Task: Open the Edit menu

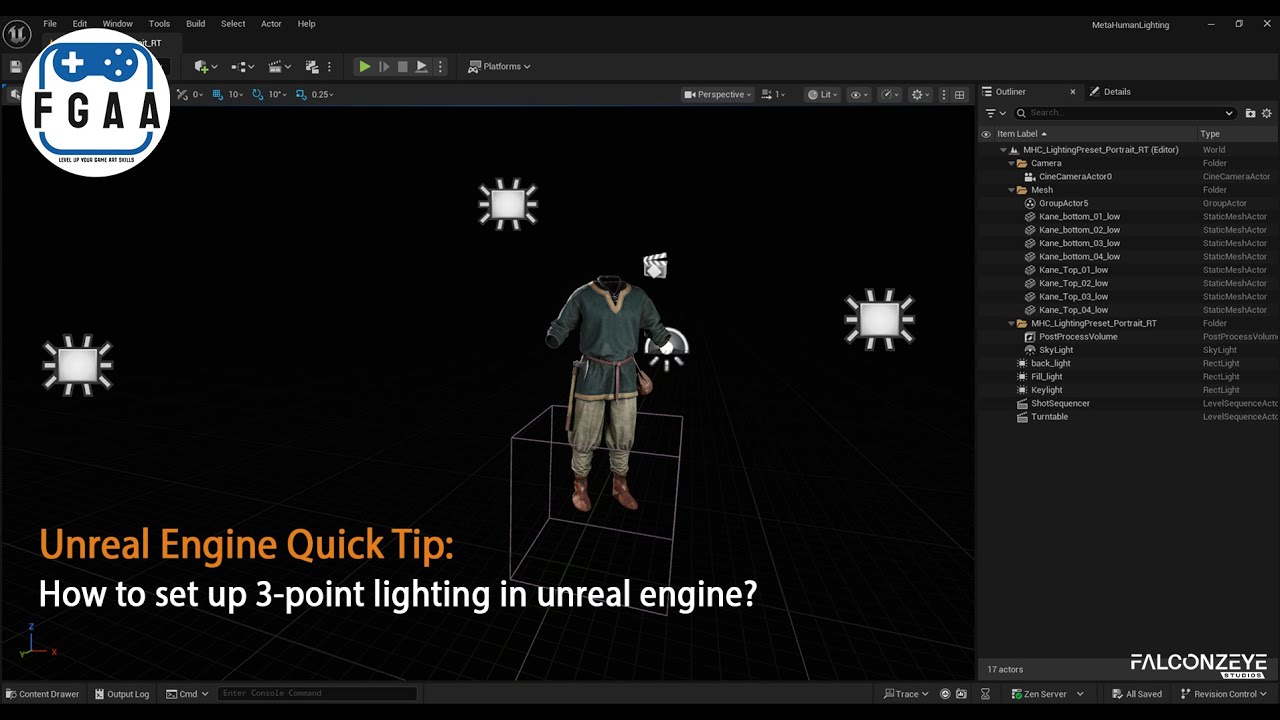Action: point(80,24)
